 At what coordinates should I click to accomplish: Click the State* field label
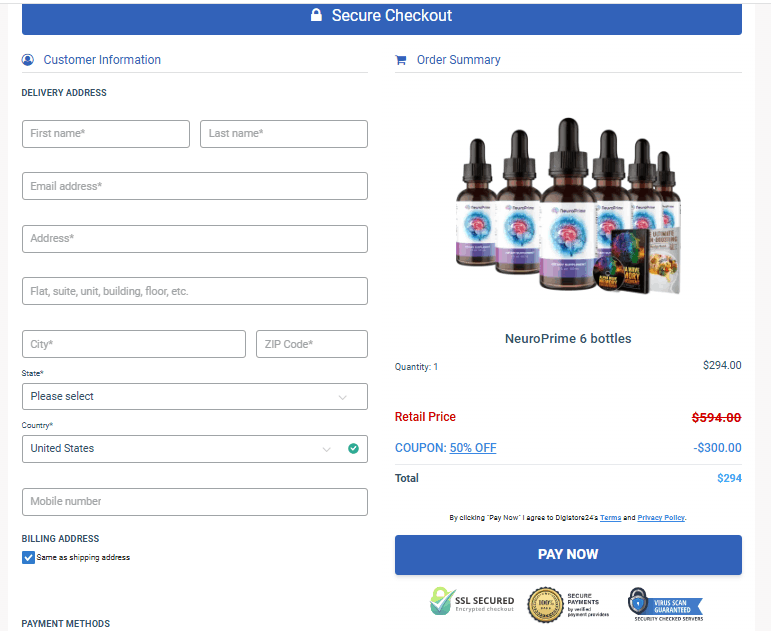pyautogui.click(x=32, y=373)
